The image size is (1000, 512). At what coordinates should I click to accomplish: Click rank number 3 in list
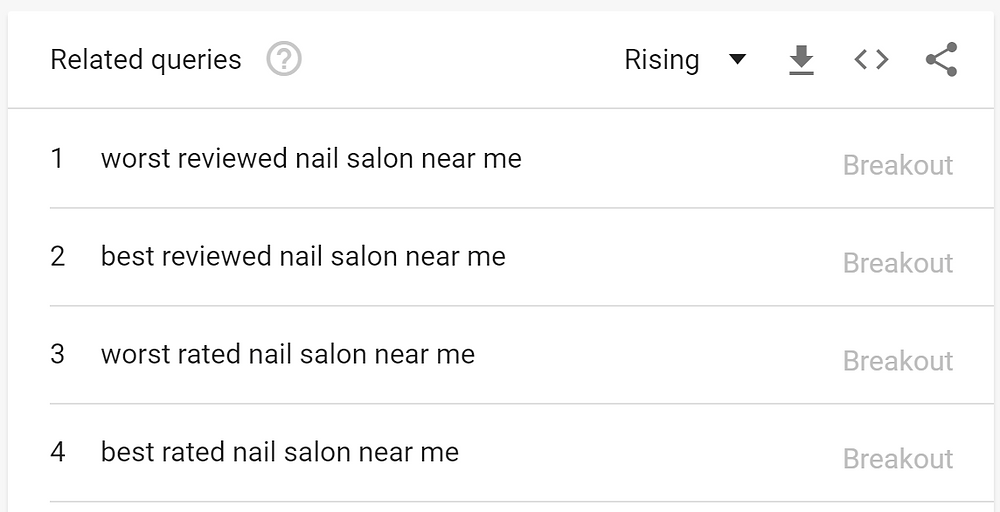(57, 354)
